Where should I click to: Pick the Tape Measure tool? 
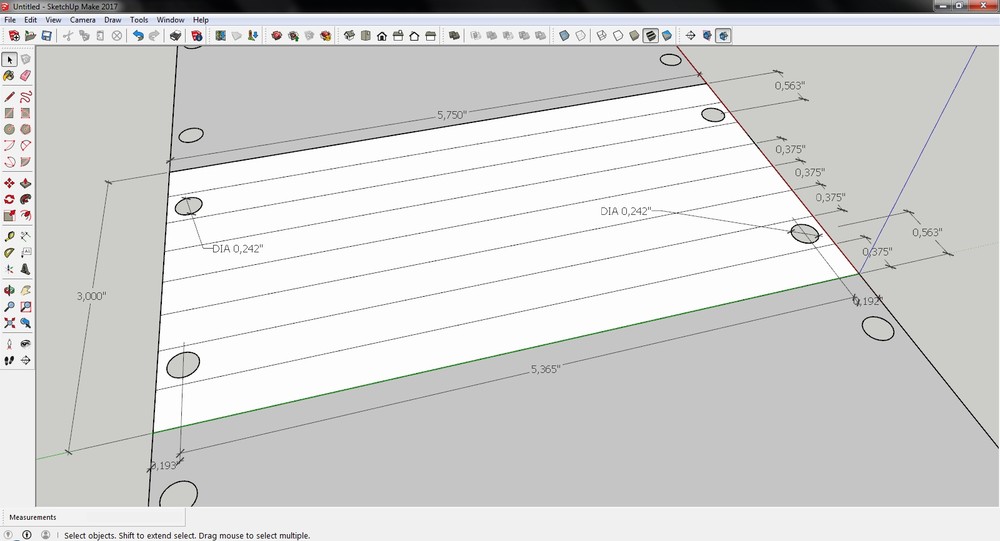tap(10, 237)
